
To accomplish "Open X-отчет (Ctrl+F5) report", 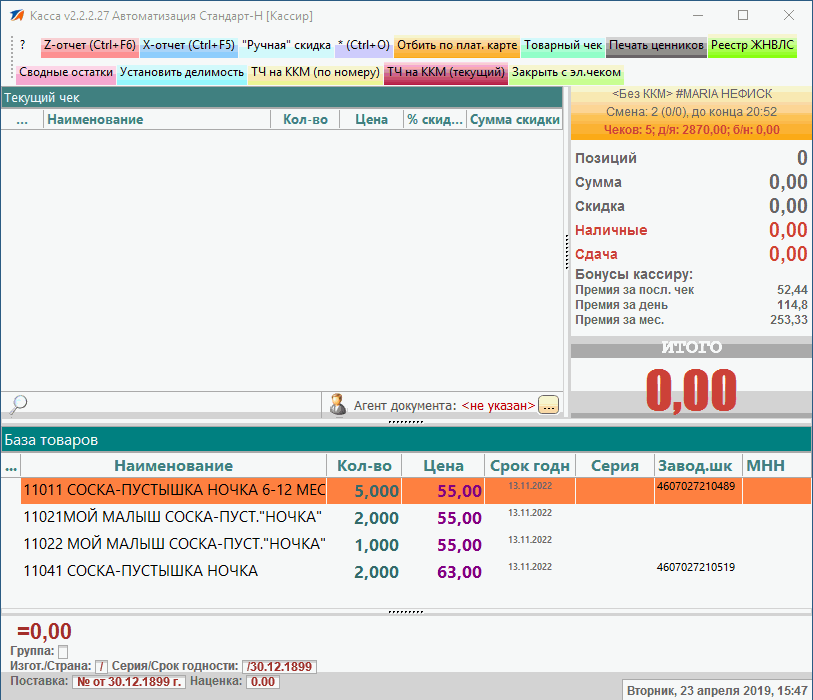I will [x=188, y=46].
